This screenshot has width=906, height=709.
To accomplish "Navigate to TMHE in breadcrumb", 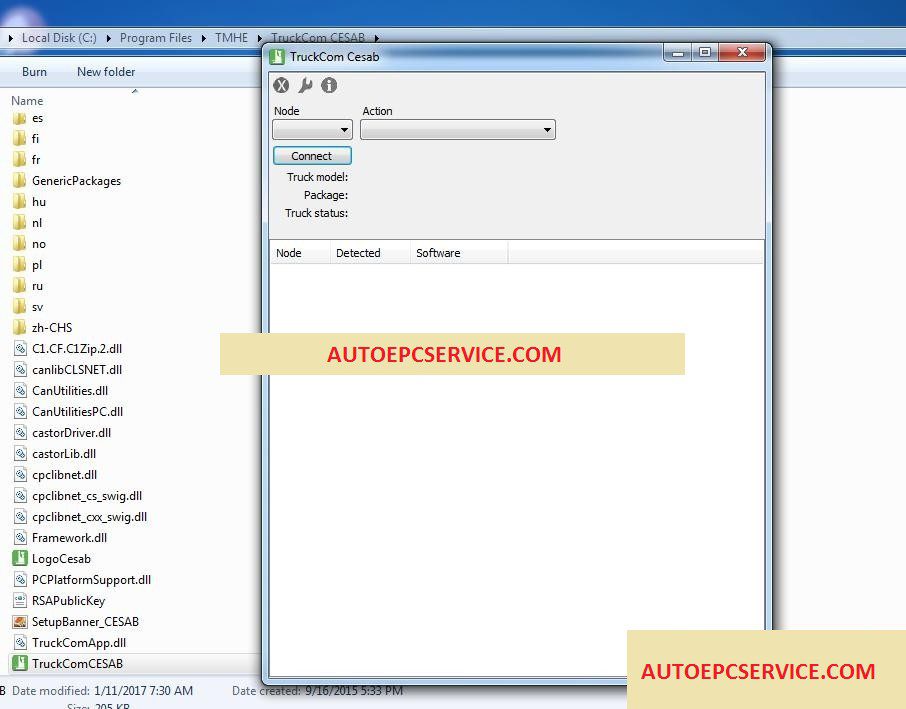I will tap(232, 38).
